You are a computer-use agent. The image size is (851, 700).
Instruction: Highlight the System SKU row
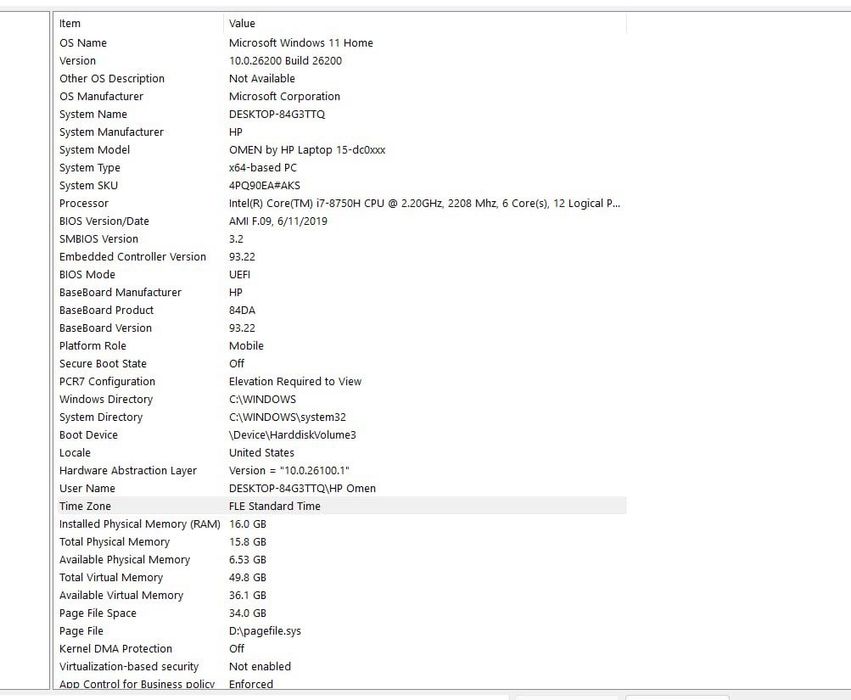[x=90, y=186]
